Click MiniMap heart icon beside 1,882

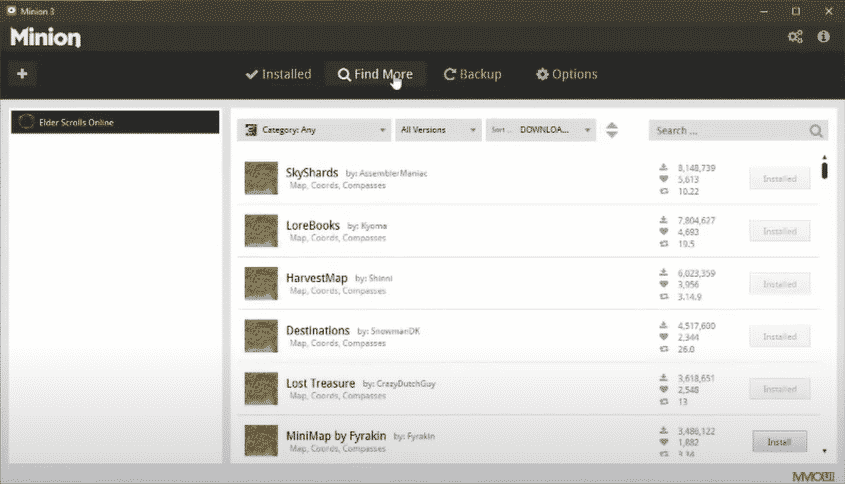(663, 442)
